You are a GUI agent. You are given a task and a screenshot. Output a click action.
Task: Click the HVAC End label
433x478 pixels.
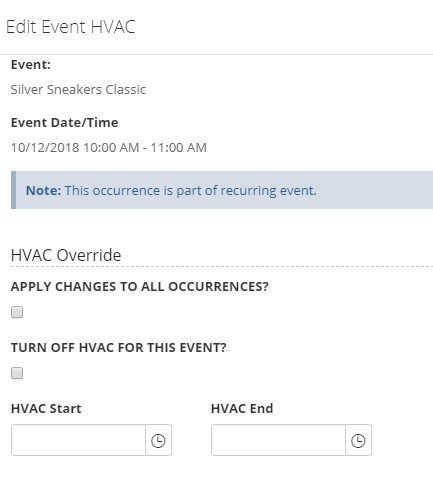point(242,408)
